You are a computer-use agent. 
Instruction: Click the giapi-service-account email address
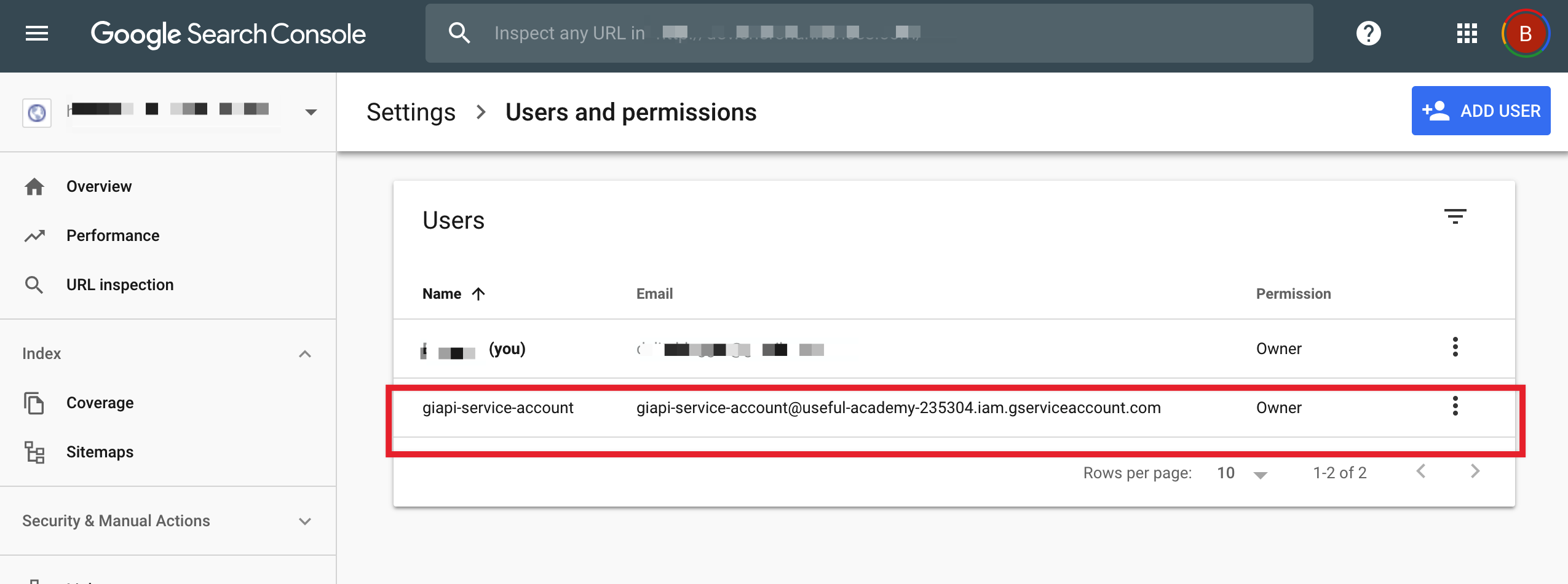(898, 408)
